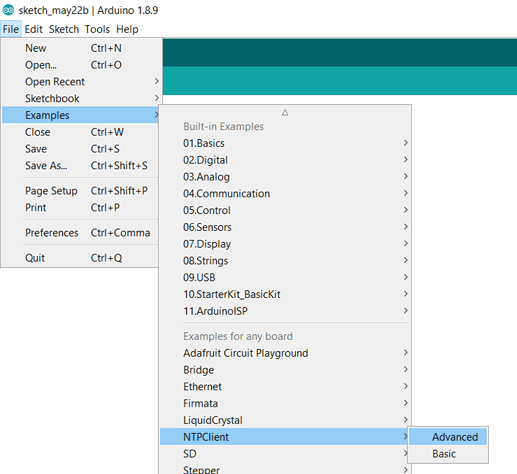Open the 11.ArduinoISP submenu

tap(285, 311)
